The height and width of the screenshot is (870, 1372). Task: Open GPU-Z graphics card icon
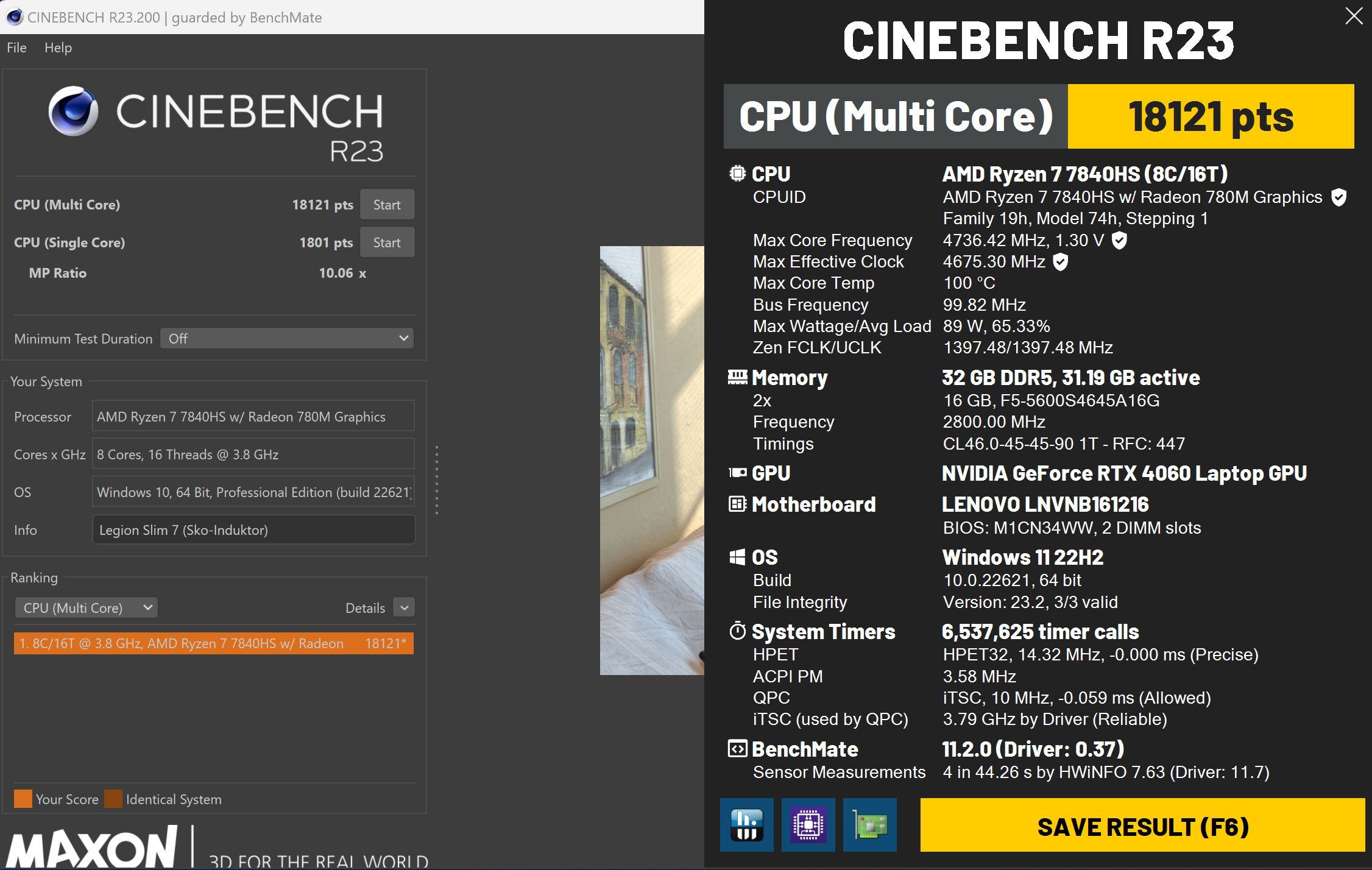pos(869,825)
